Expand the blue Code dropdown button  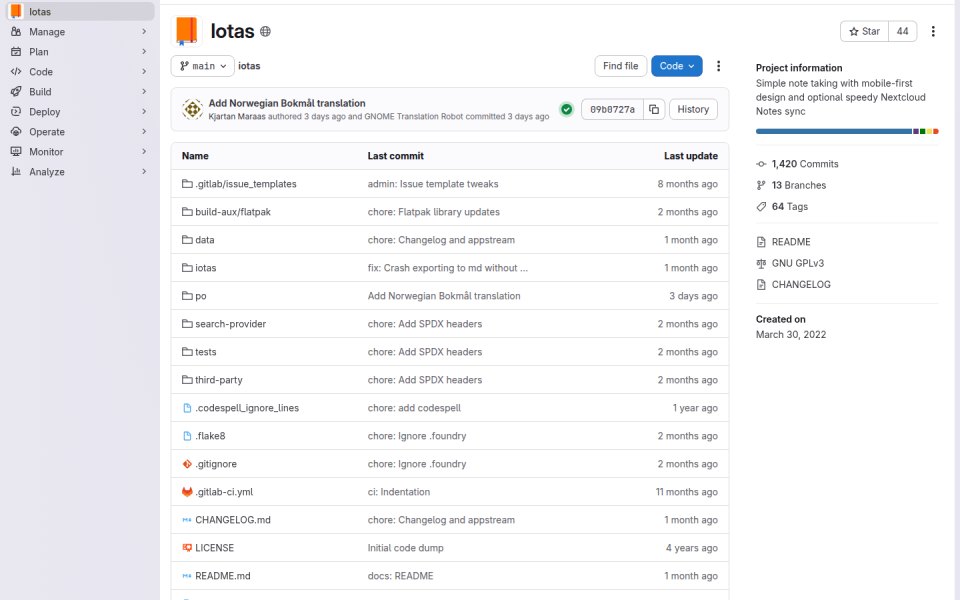tap(677, 66)
